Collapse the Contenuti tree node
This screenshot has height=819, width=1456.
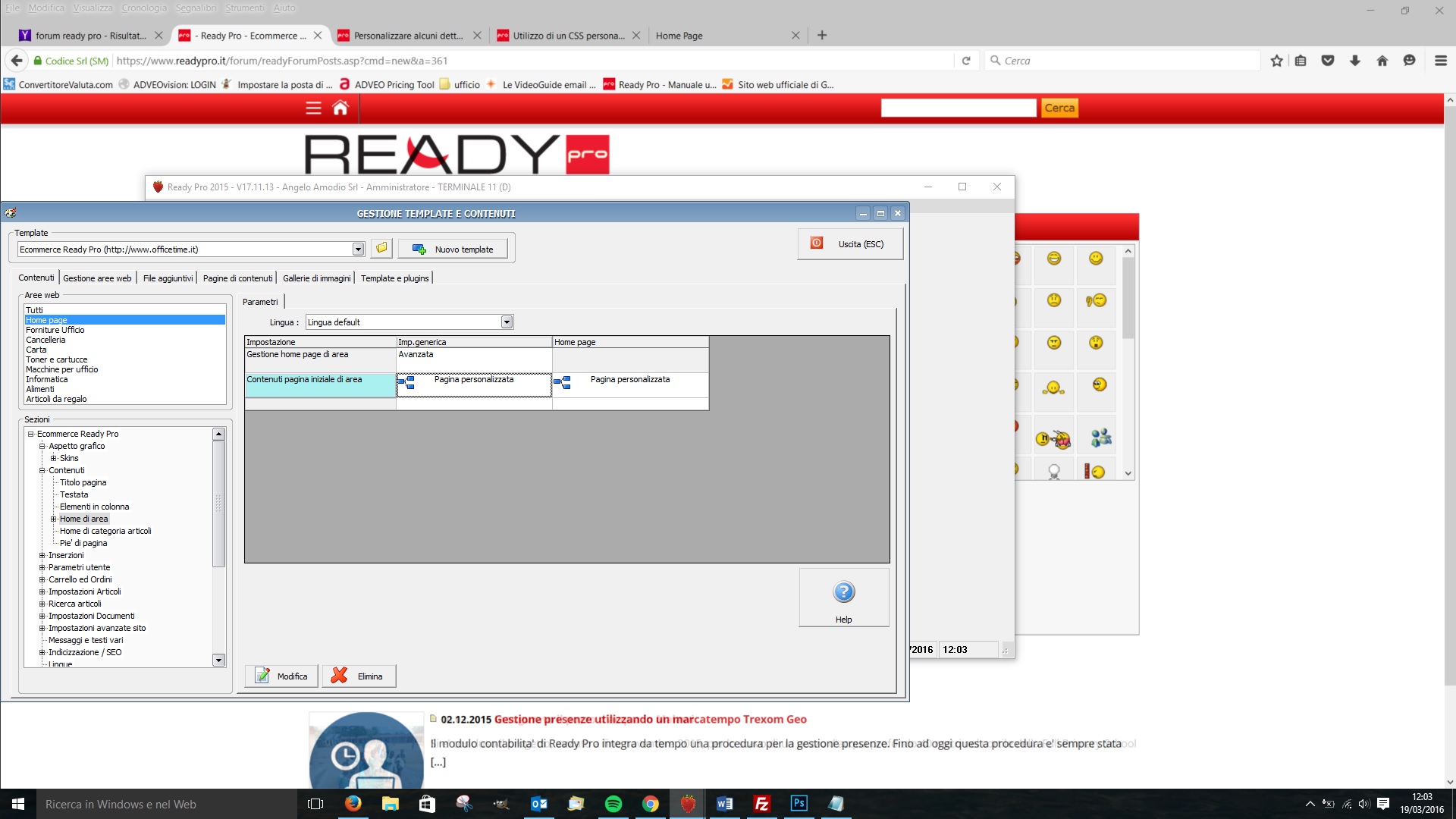pos(42,470)
